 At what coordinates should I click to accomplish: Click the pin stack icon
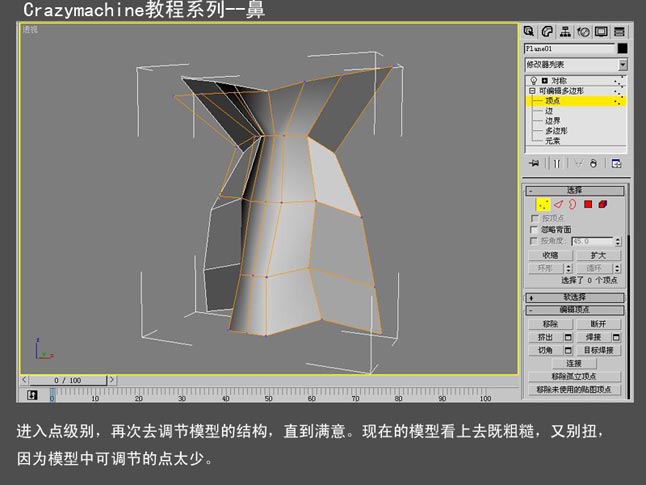(534, 164)
